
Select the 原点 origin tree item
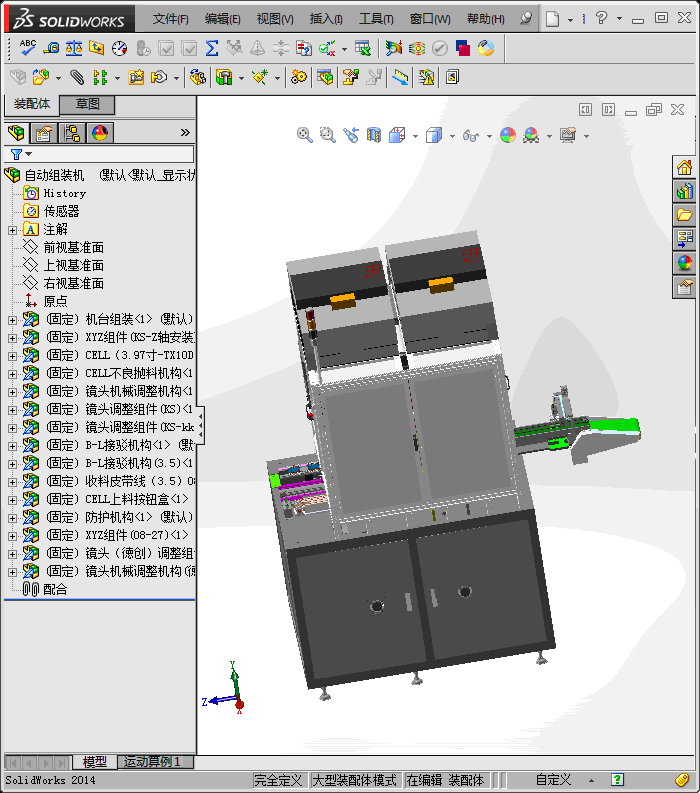point(55,301)
